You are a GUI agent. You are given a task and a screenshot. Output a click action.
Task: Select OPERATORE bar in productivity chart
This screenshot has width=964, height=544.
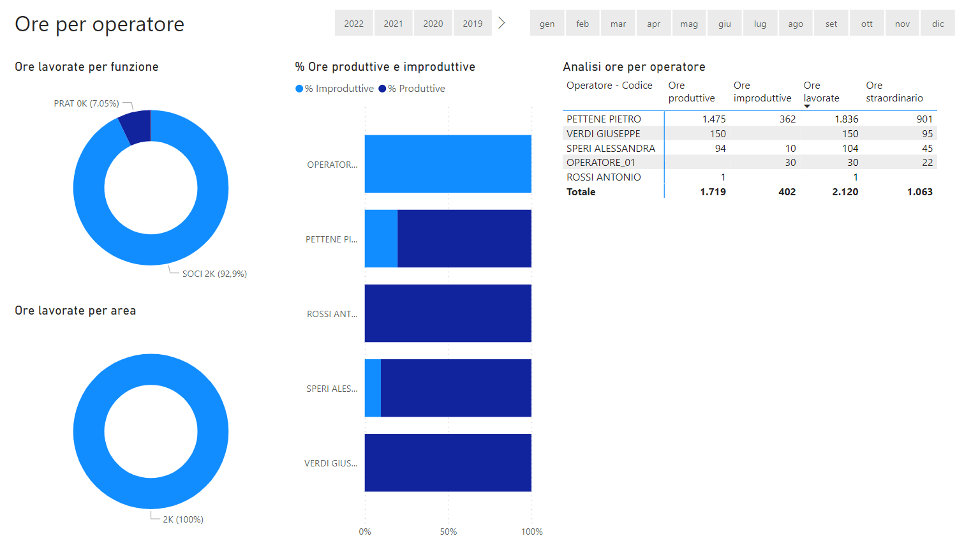447,164
